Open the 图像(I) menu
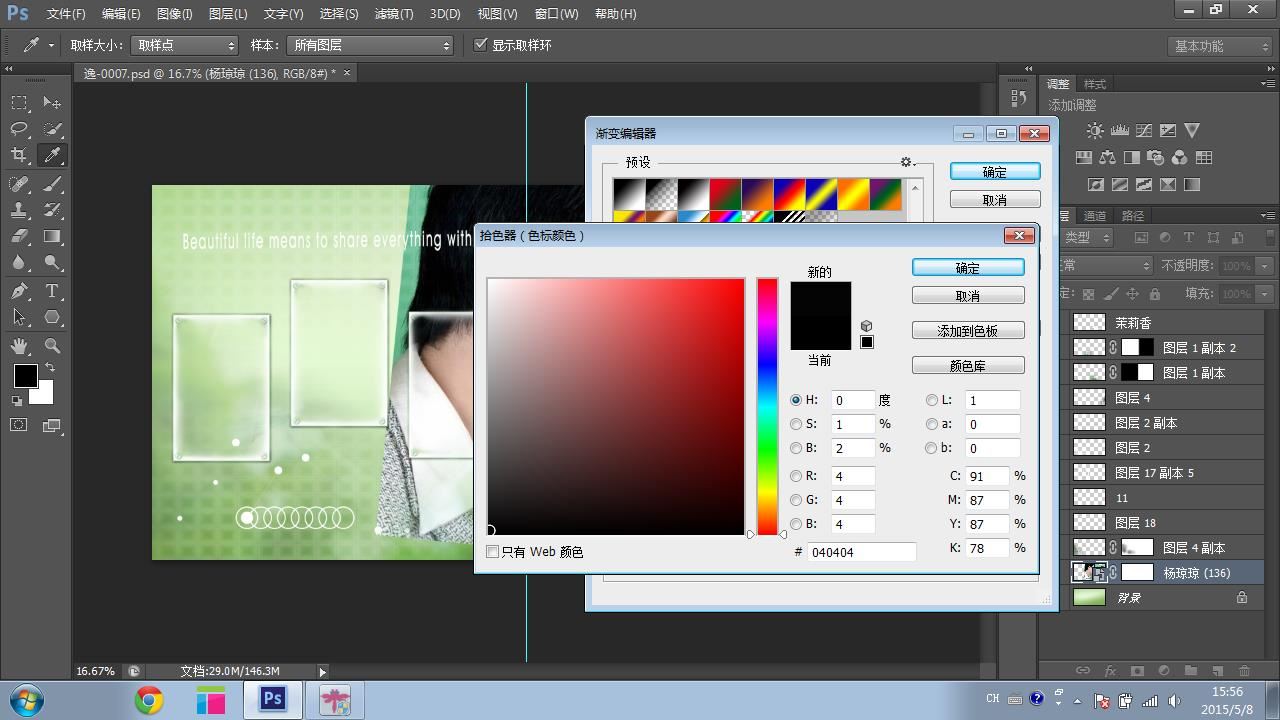1280x720 pixels. tap(174, 14)
